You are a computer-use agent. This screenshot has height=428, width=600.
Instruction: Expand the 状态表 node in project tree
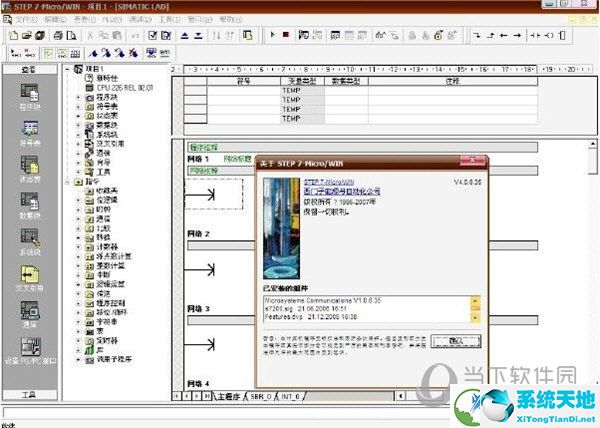point(78,116)
